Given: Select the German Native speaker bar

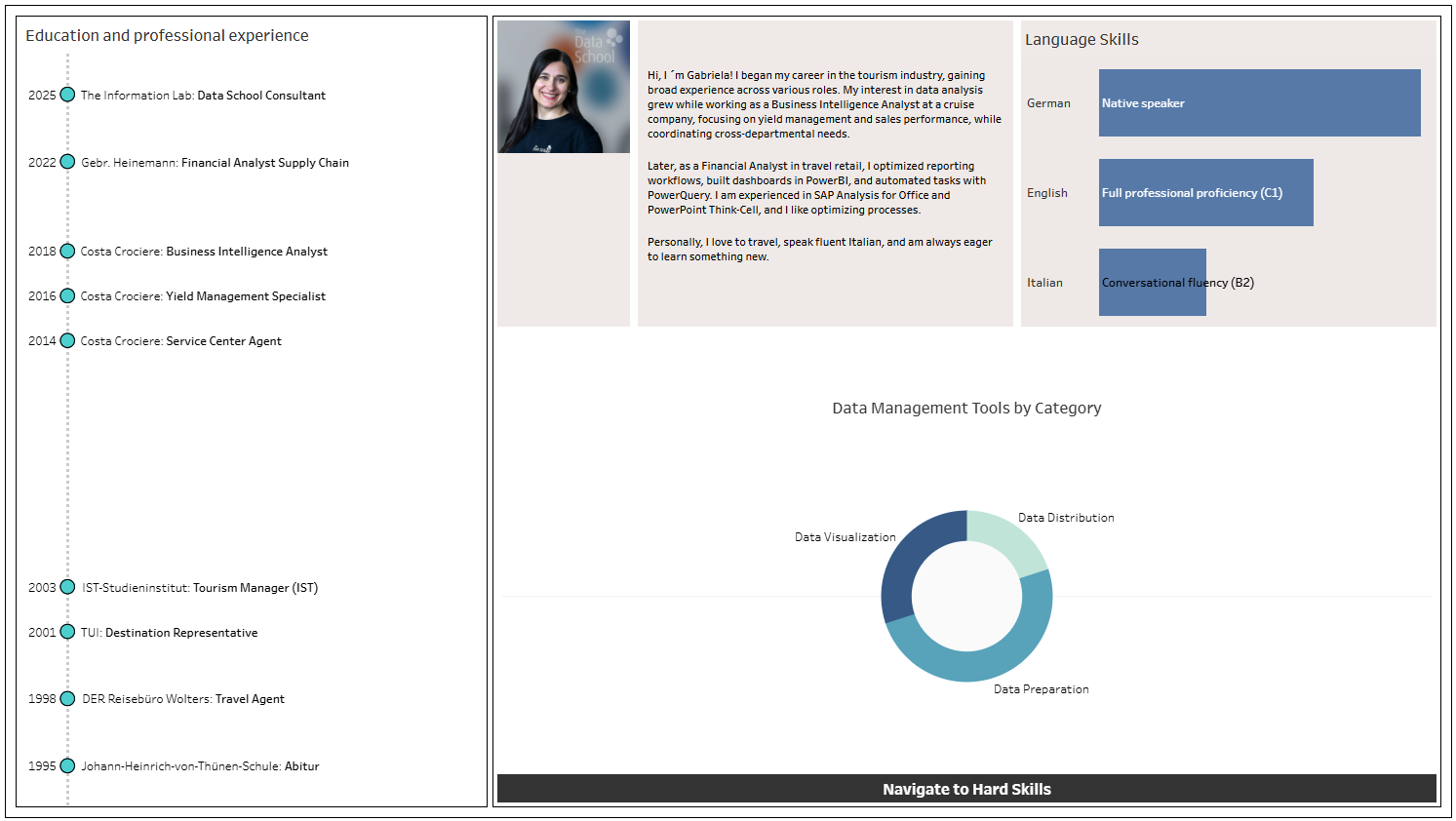Looking at the screenshot, I should click(1259, 102).
